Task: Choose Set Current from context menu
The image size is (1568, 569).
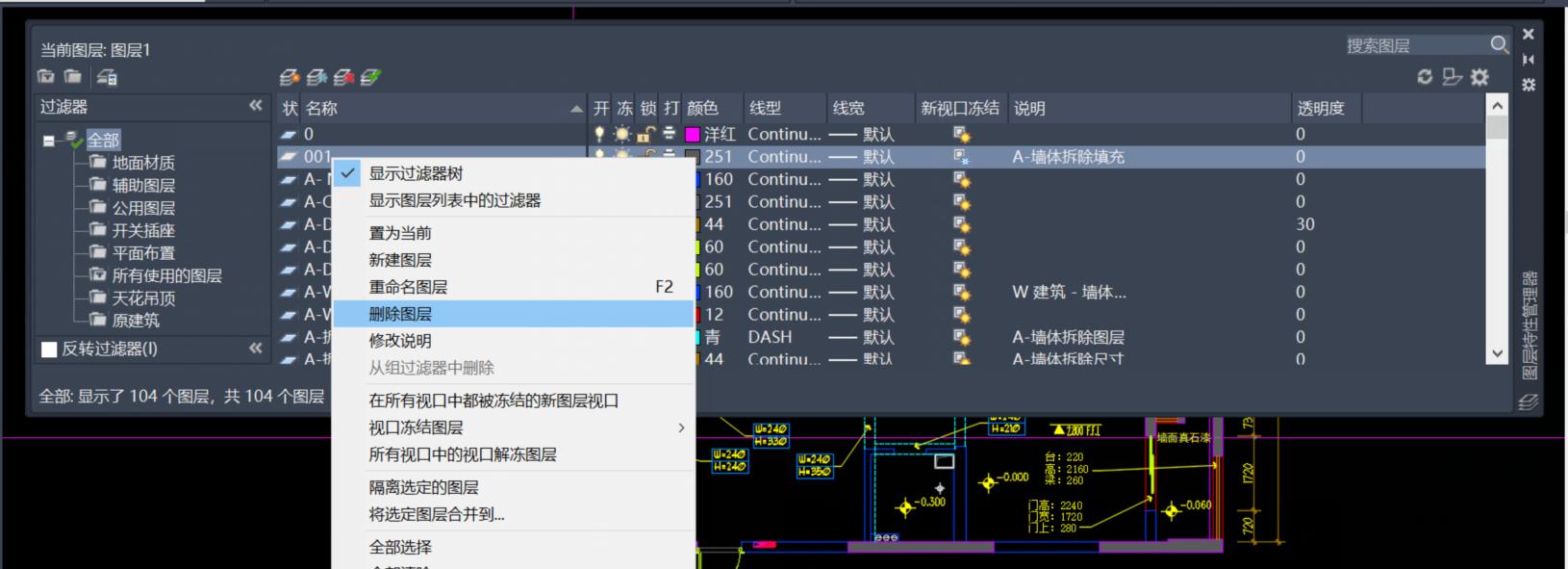Action: coord(400,233)
